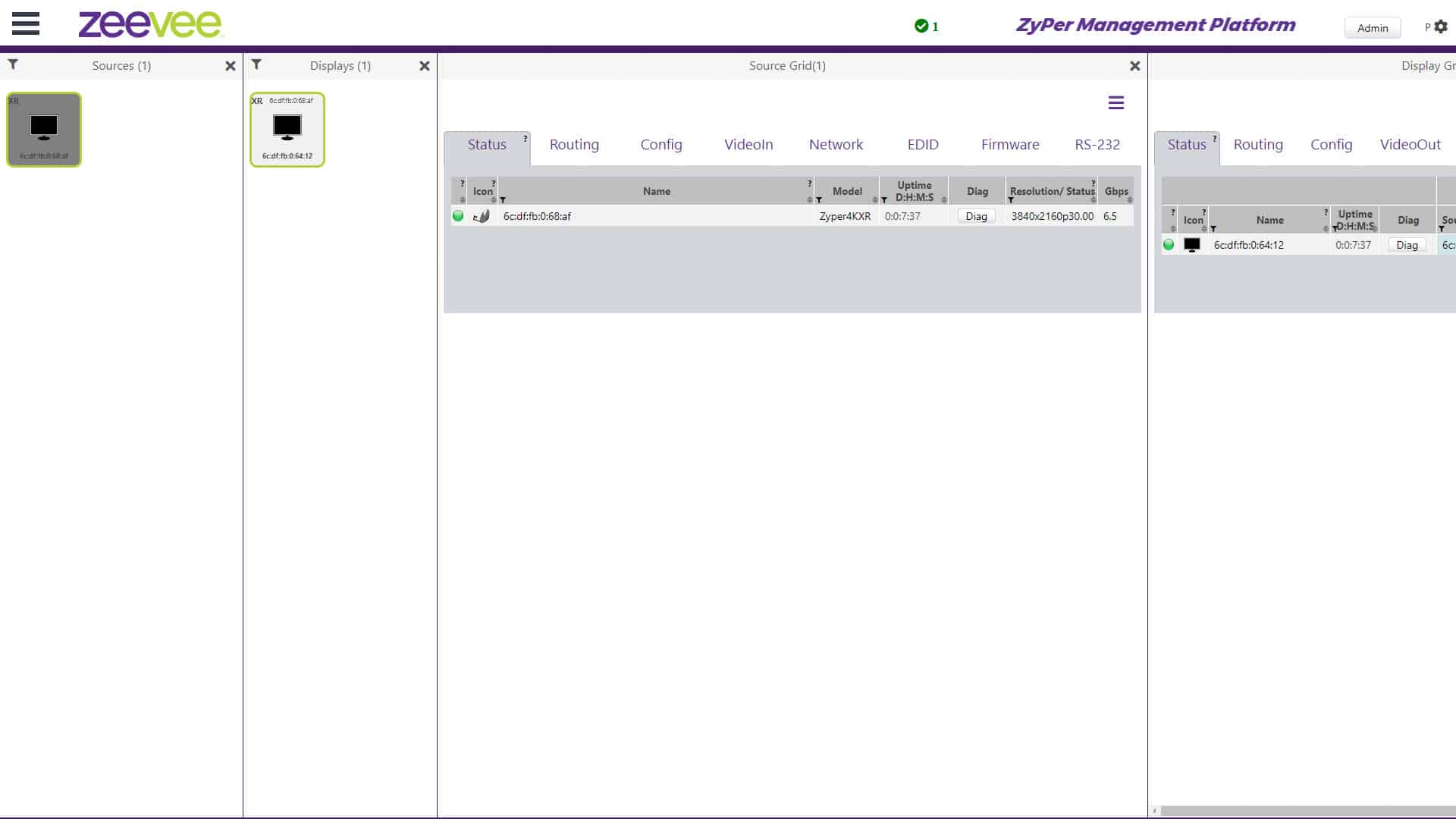The width and height of the screenshot is (1456, 819).
Task: Click the green status dot of source row
Action: [x=458, y=216]
